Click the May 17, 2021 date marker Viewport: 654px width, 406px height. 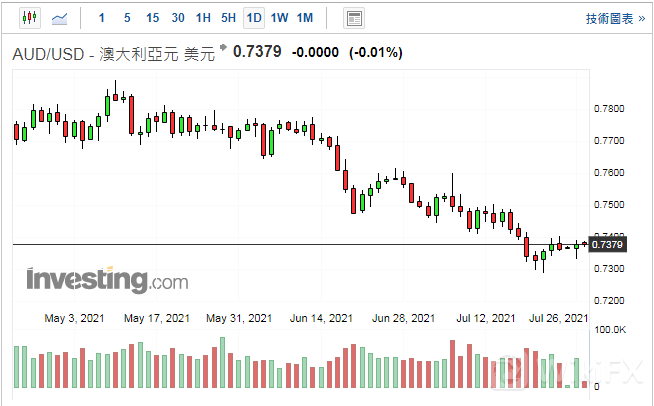pos(157,318)
